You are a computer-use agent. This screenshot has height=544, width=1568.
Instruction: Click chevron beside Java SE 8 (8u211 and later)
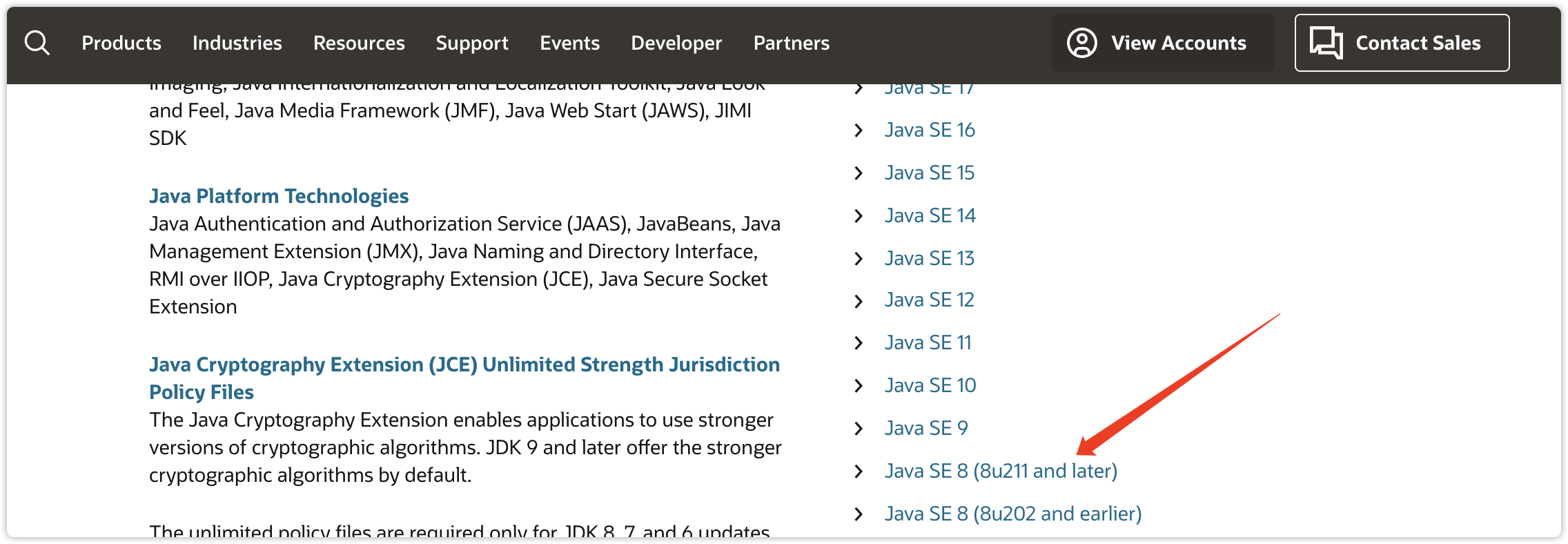(859, 472)
